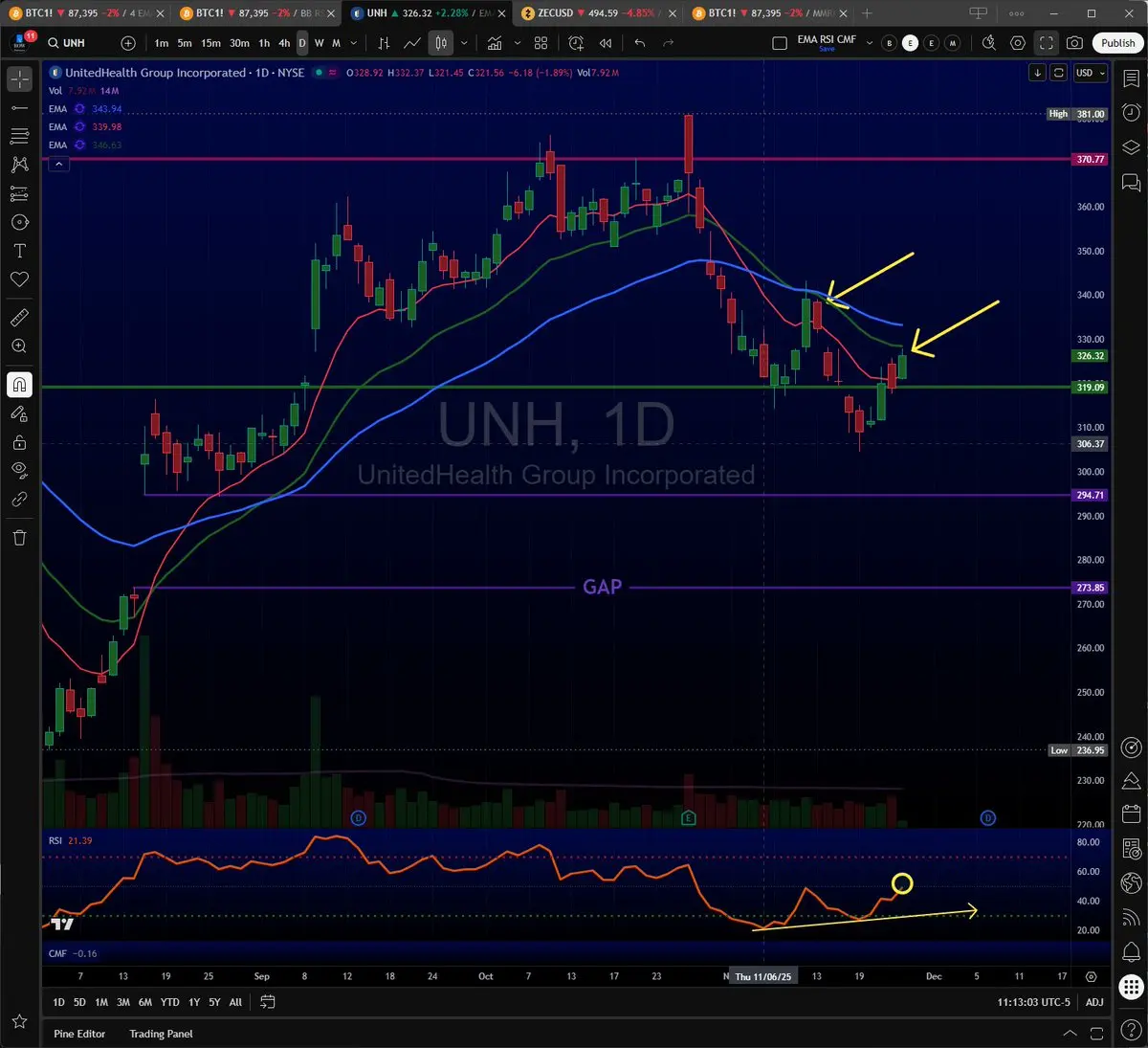Open the notifications bell icon
The height and width of the screenshot is (1048, 1148).
coord(1131,952)
